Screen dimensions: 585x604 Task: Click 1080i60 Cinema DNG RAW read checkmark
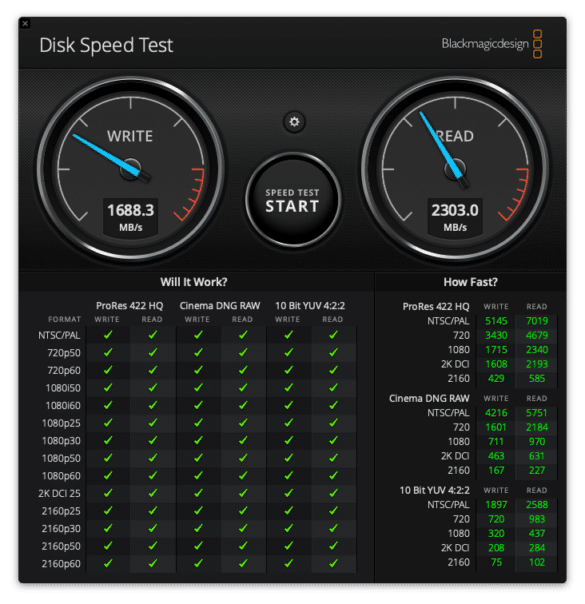[x=243, y=405]
